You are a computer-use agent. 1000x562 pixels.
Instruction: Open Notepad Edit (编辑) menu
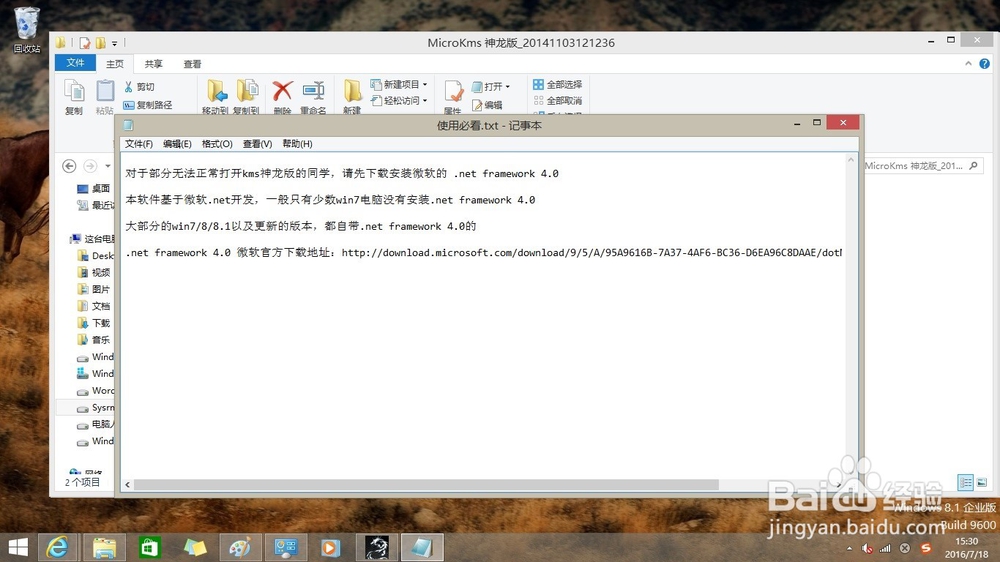177,144
